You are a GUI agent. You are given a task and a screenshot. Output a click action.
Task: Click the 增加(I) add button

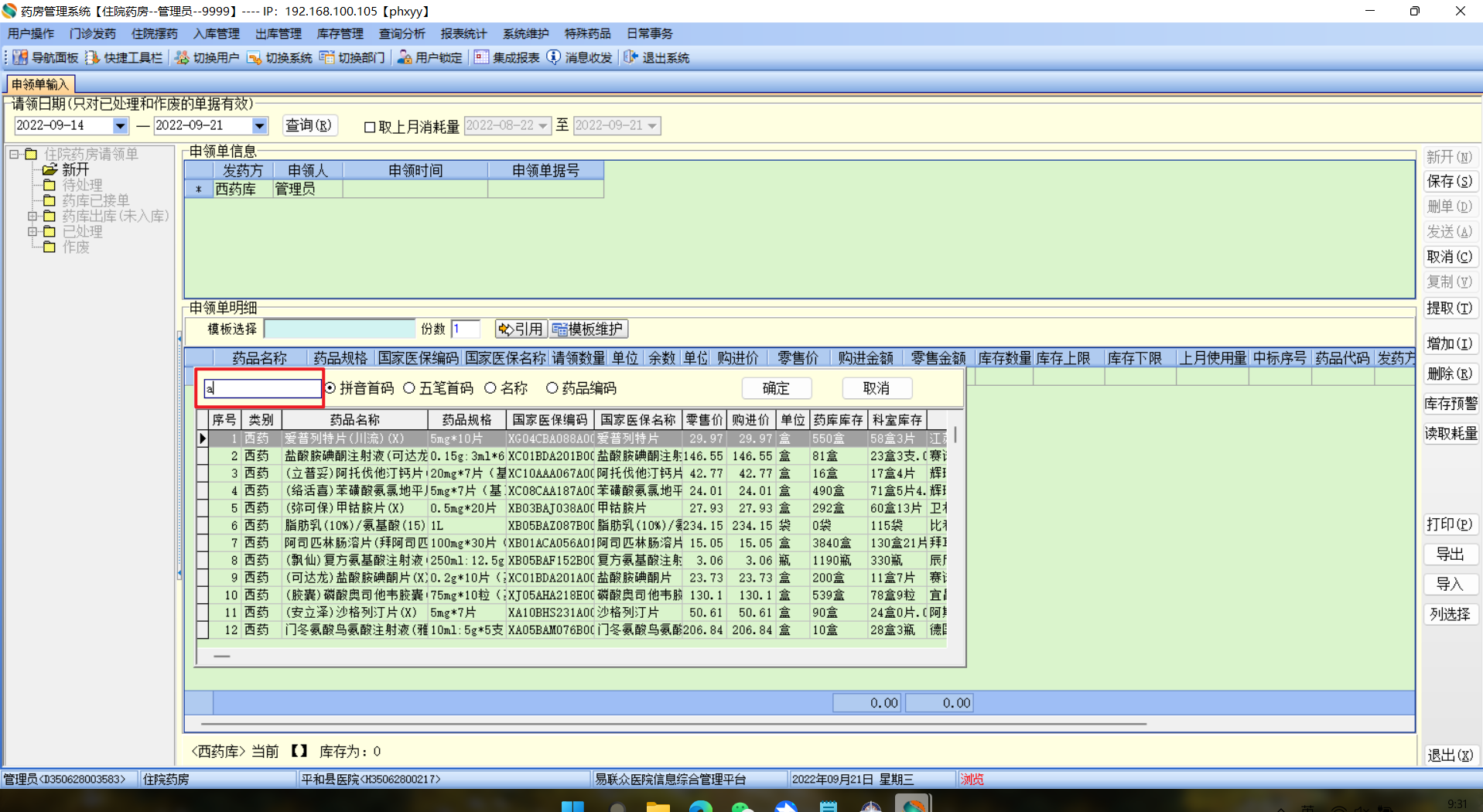click(1450, 343)
